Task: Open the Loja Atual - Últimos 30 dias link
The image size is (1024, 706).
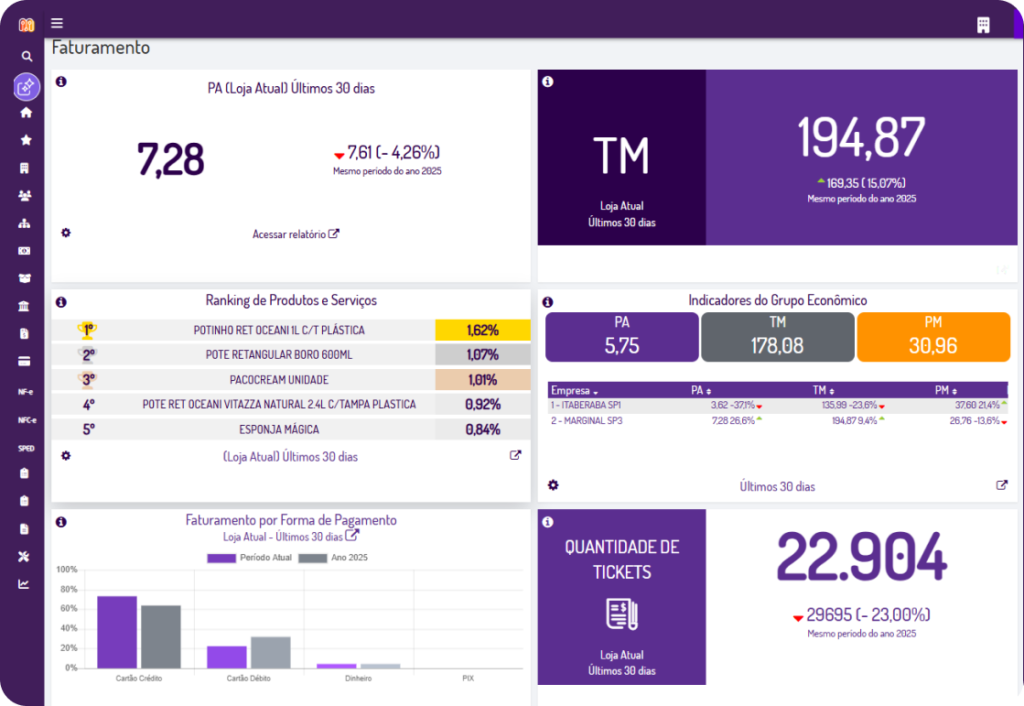Action: (x=290, y=536)
